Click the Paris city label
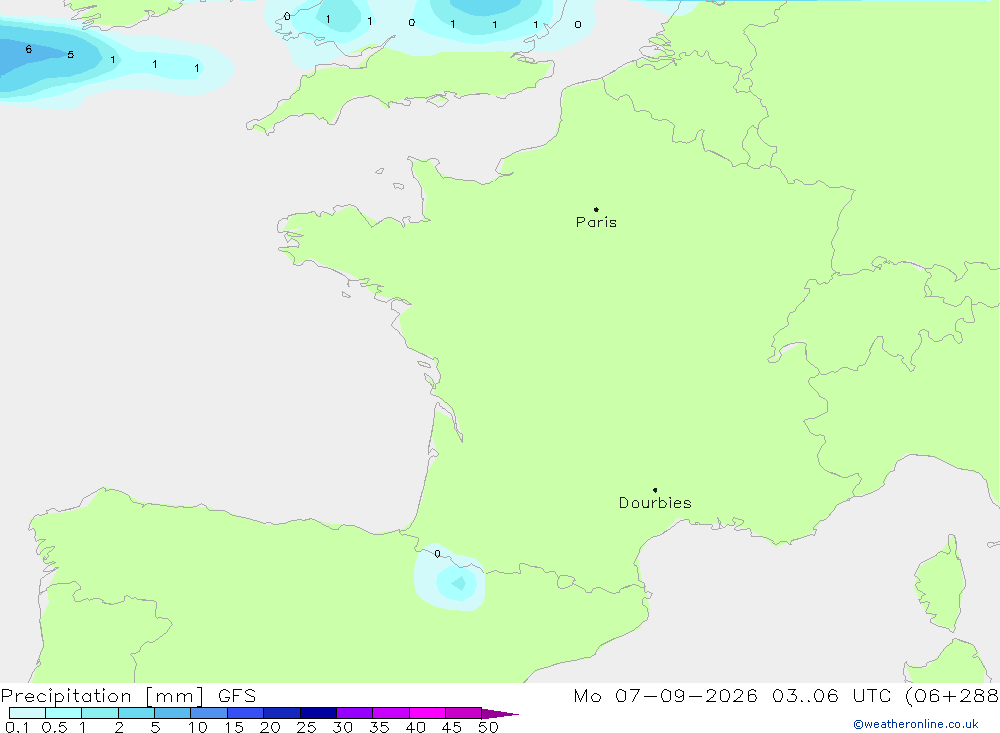The width and height of the screenshot is (1000, 733). tap(596, 222)
